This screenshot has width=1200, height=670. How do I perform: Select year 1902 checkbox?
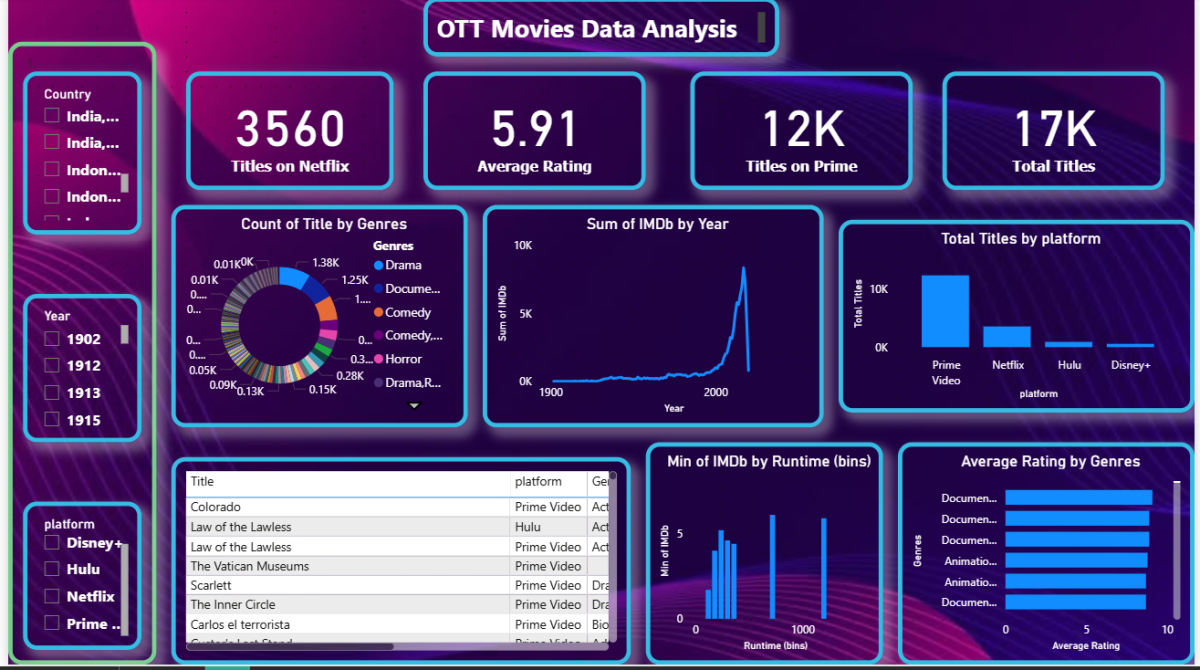52,339
